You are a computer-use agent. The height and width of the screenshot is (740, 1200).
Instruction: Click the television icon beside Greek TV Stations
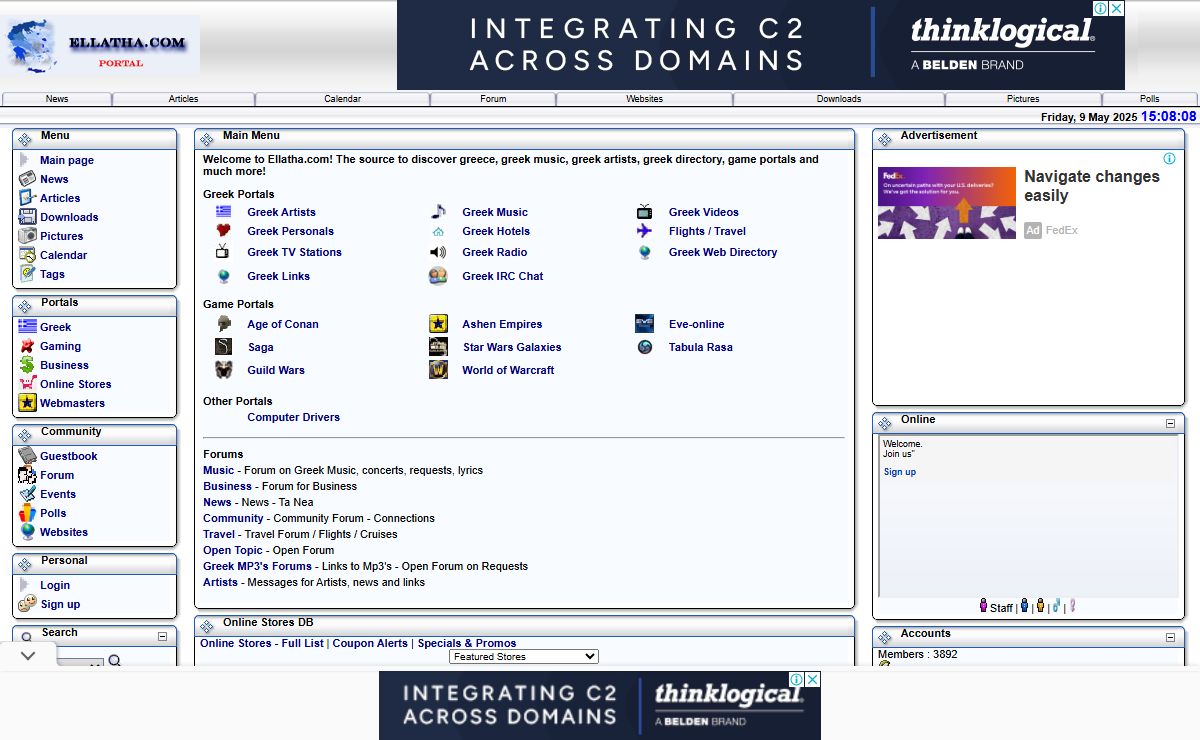(223, 251)
